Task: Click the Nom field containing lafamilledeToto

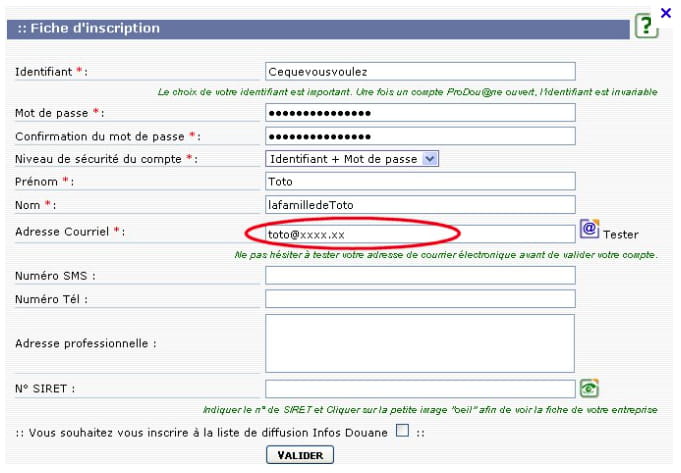Action: click(420, 204)
